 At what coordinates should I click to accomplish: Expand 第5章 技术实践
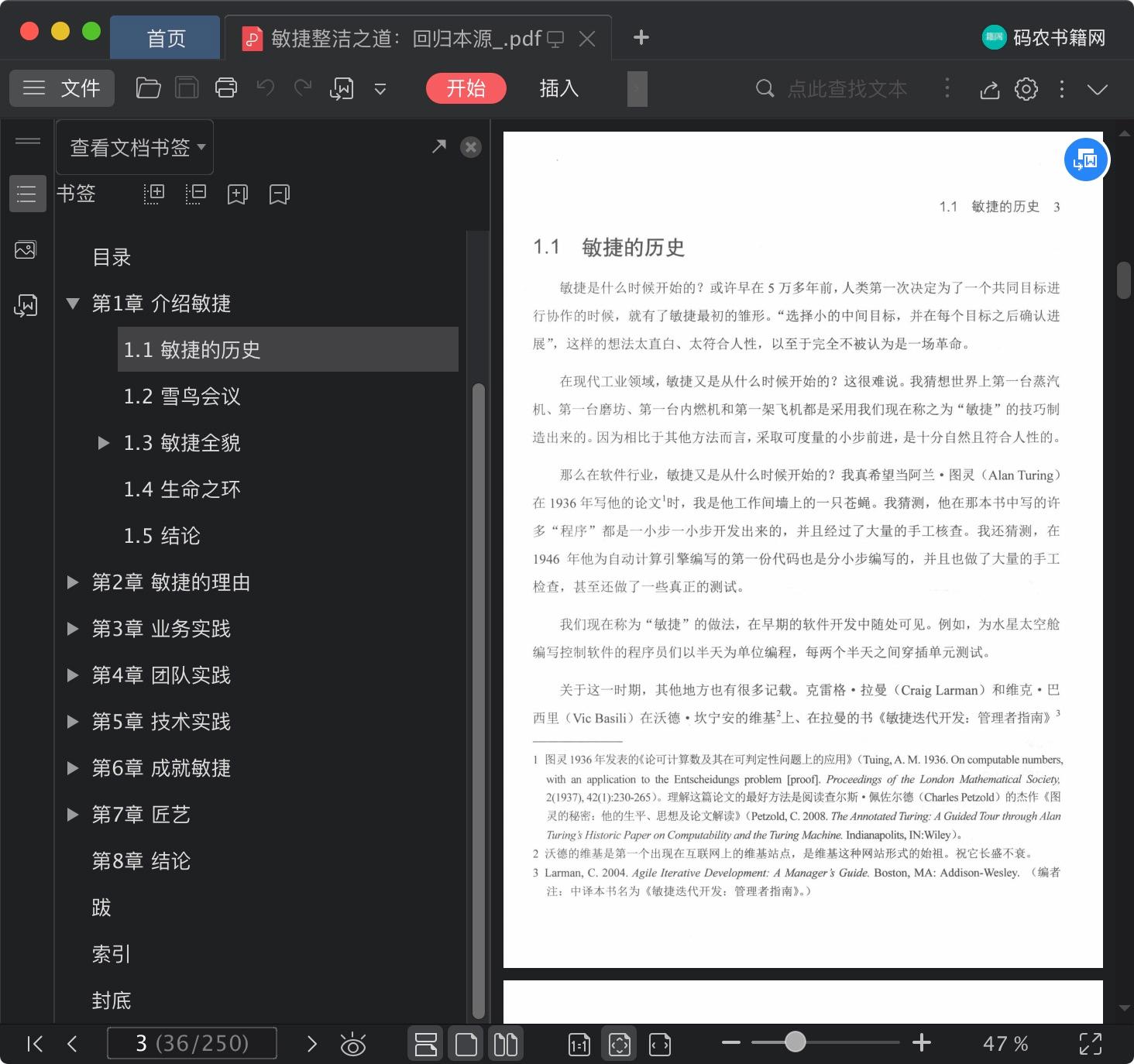pyautogui.click(x=73, y=722)
